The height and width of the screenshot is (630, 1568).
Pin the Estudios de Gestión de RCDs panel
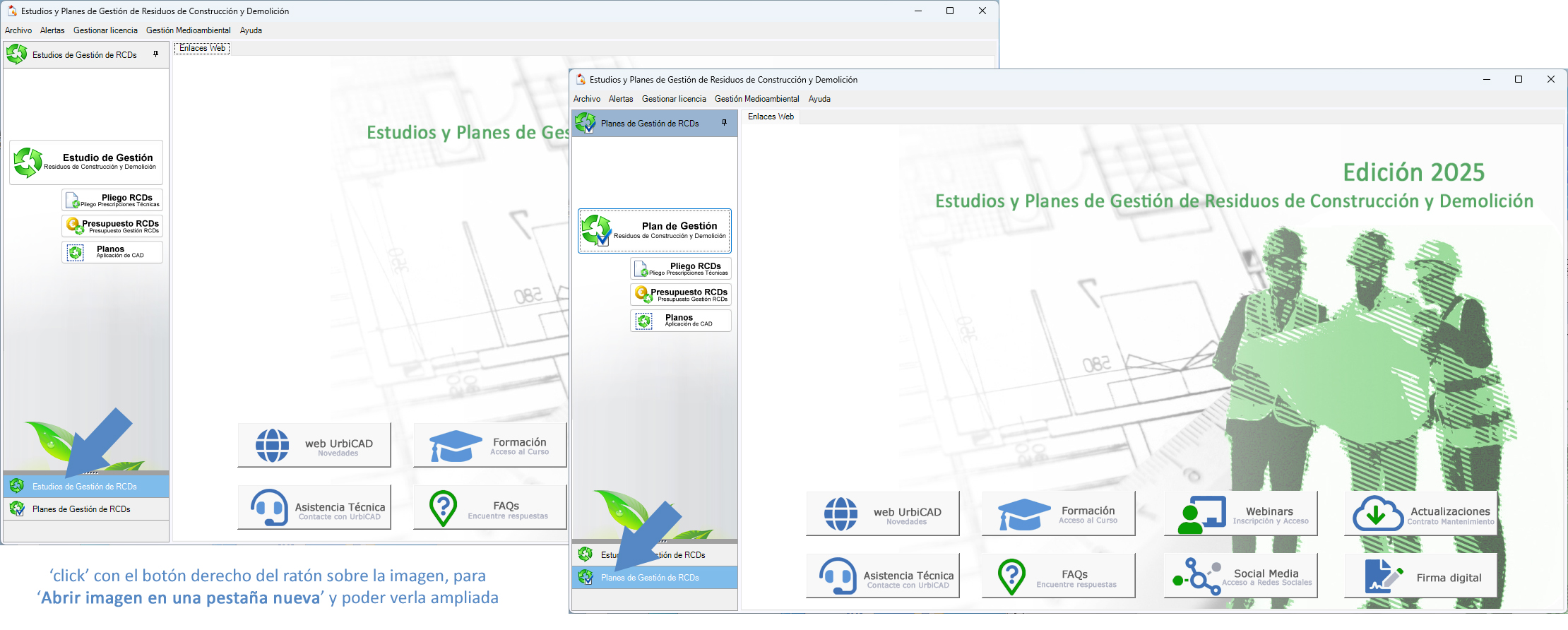point(155,54)
